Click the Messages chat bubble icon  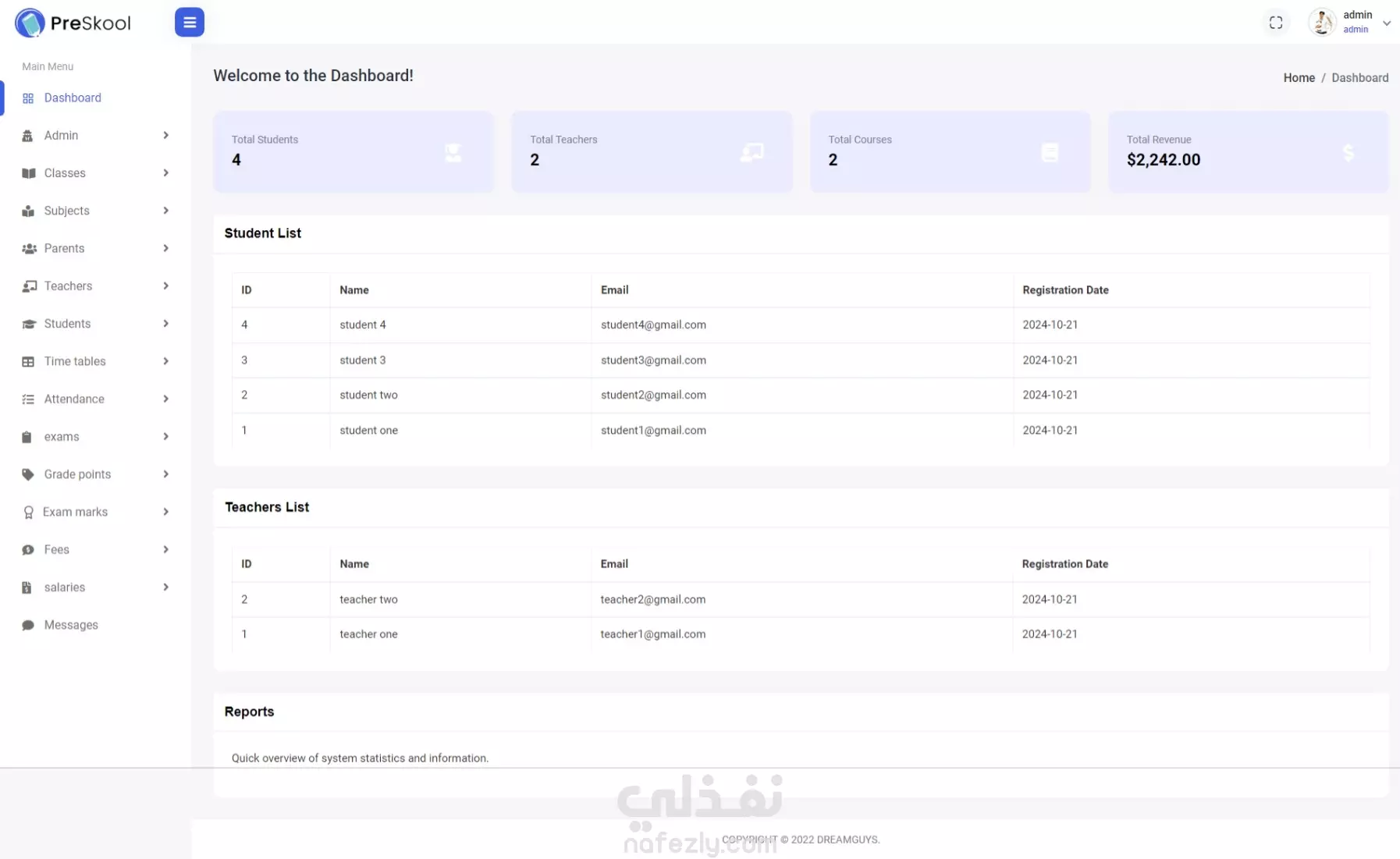[28, 625]
